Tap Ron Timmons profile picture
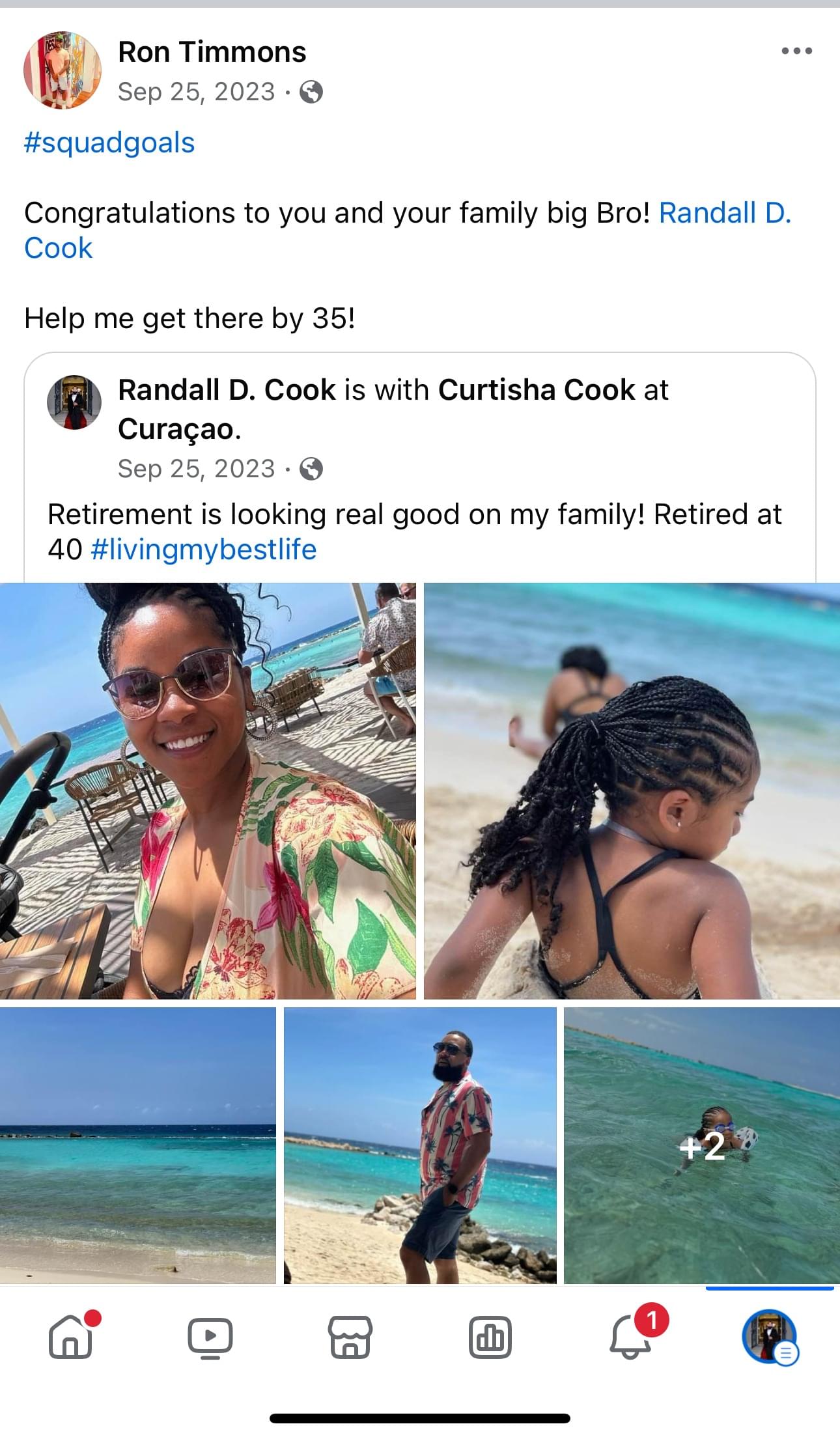The image size is (840, 1439). click(63, 70)
